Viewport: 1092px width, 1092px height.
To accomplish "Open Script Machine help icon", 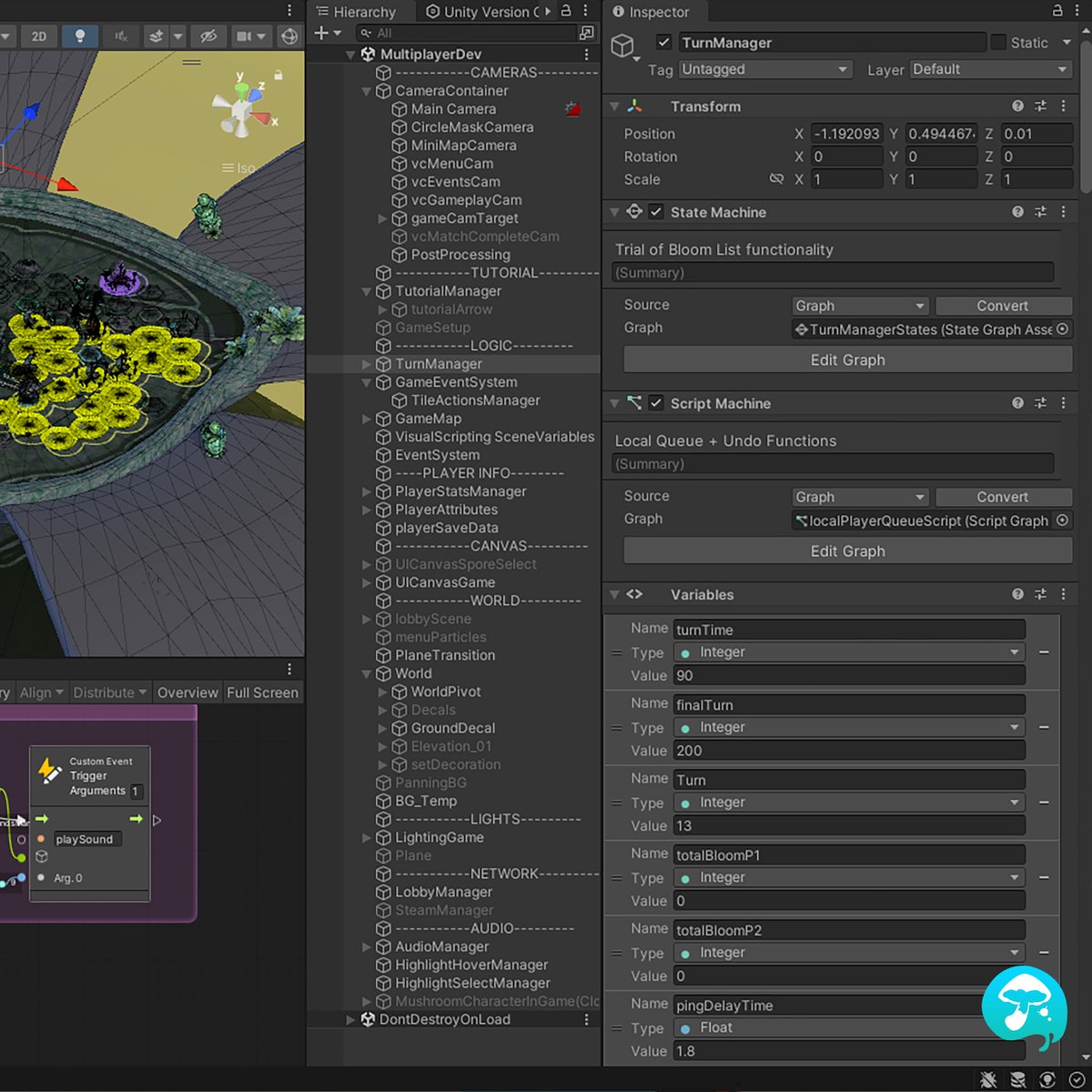I will 1017,403.
